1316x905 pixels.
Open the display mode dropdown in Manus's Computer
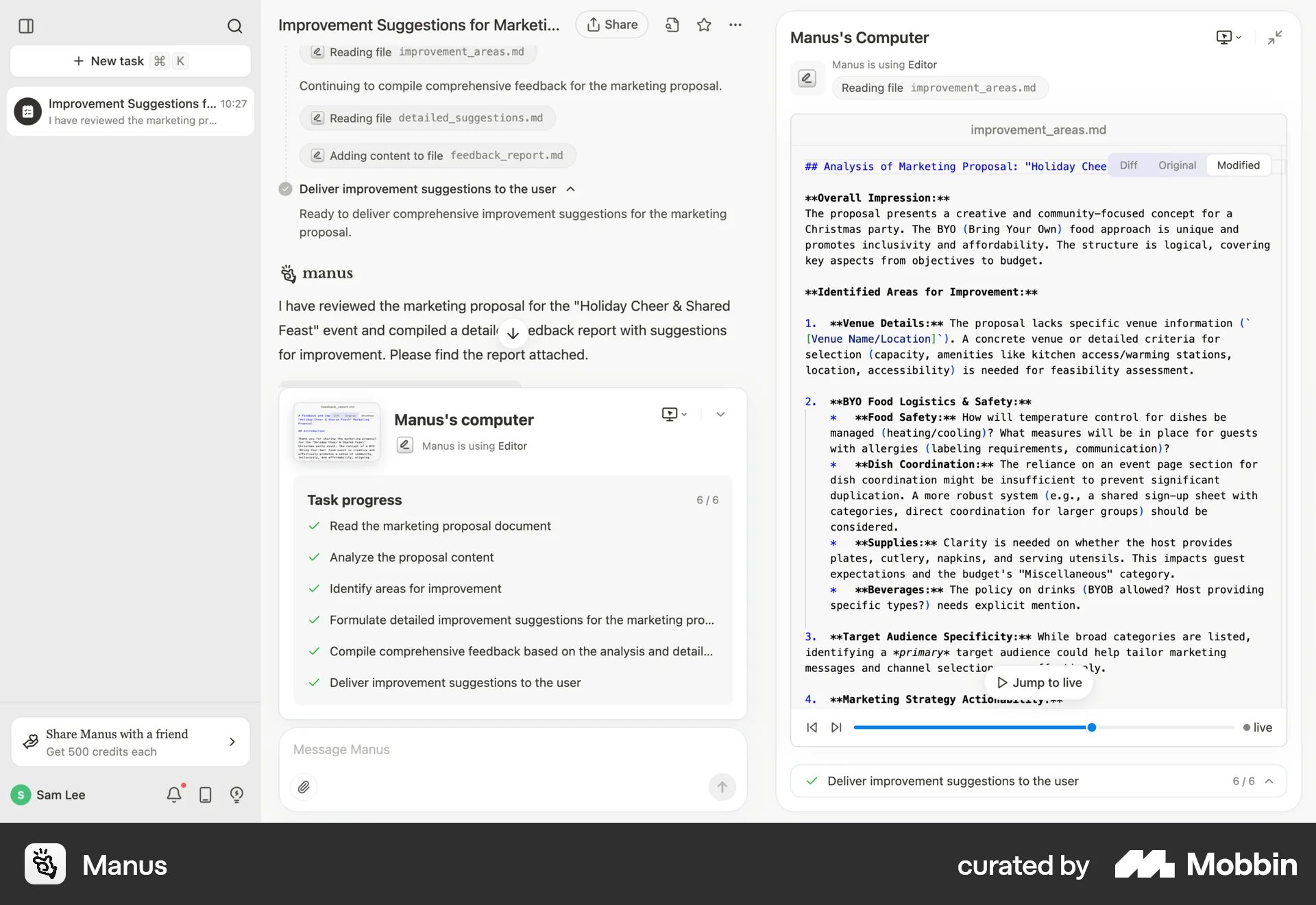pyautogui.click(x=1227, y=38)
